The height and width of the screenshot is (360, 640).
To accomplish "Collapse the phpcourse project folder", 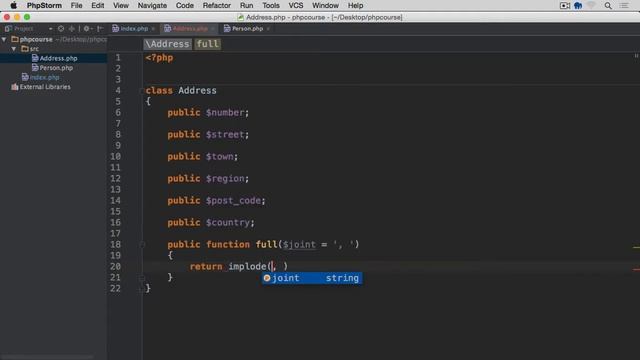I will pos(4,39).
